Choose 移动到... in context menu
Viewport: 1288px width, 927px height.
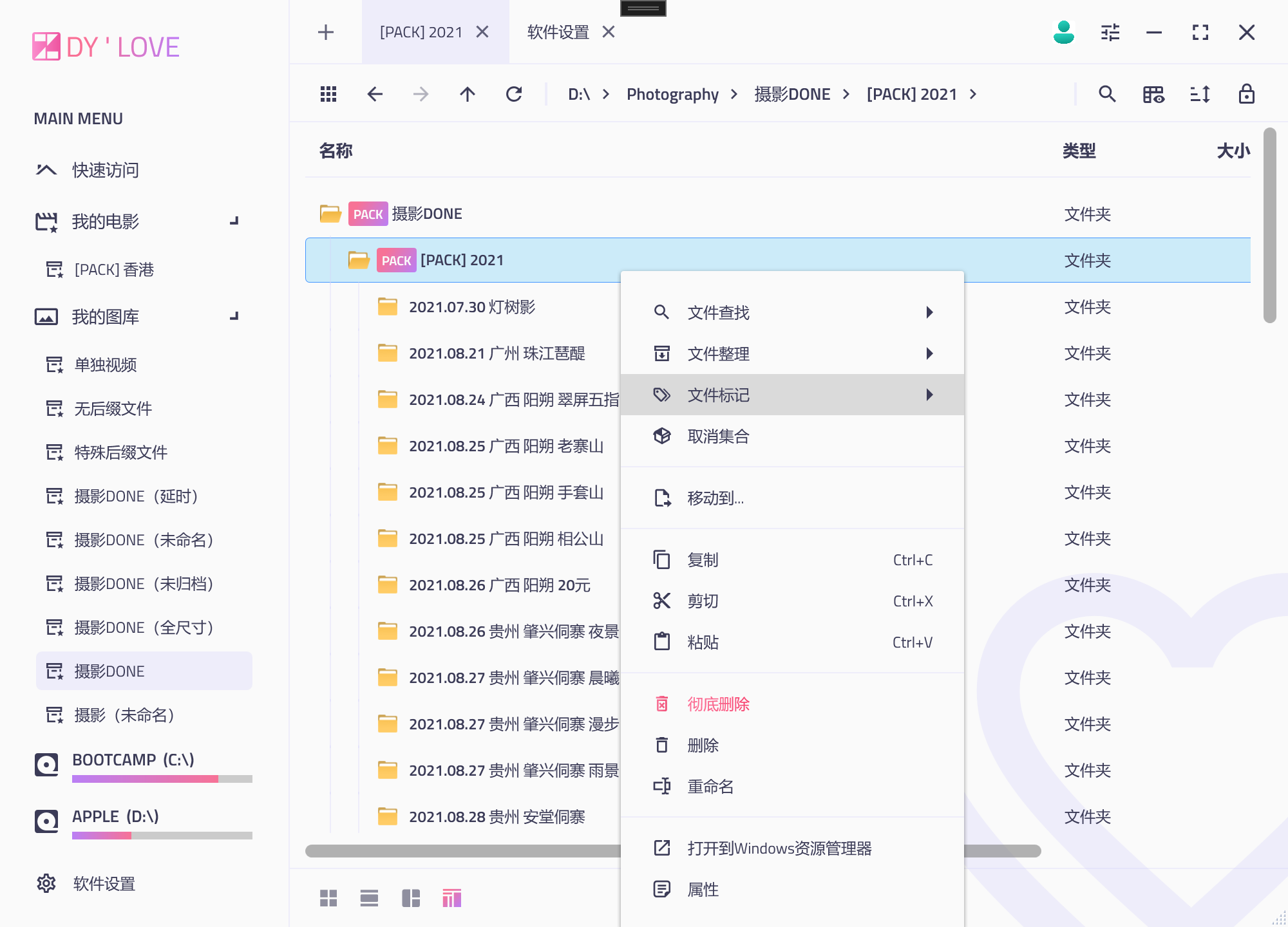click(792, 498)
